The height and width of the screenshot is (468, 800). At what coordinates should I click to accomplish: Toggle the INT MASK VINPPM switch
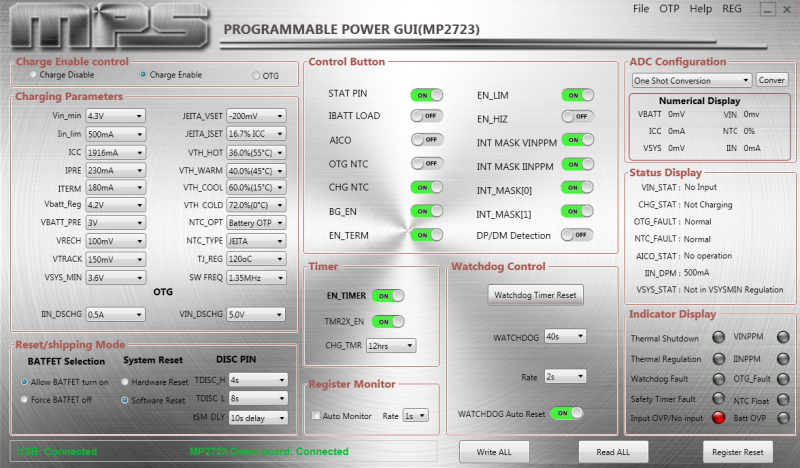578,140
